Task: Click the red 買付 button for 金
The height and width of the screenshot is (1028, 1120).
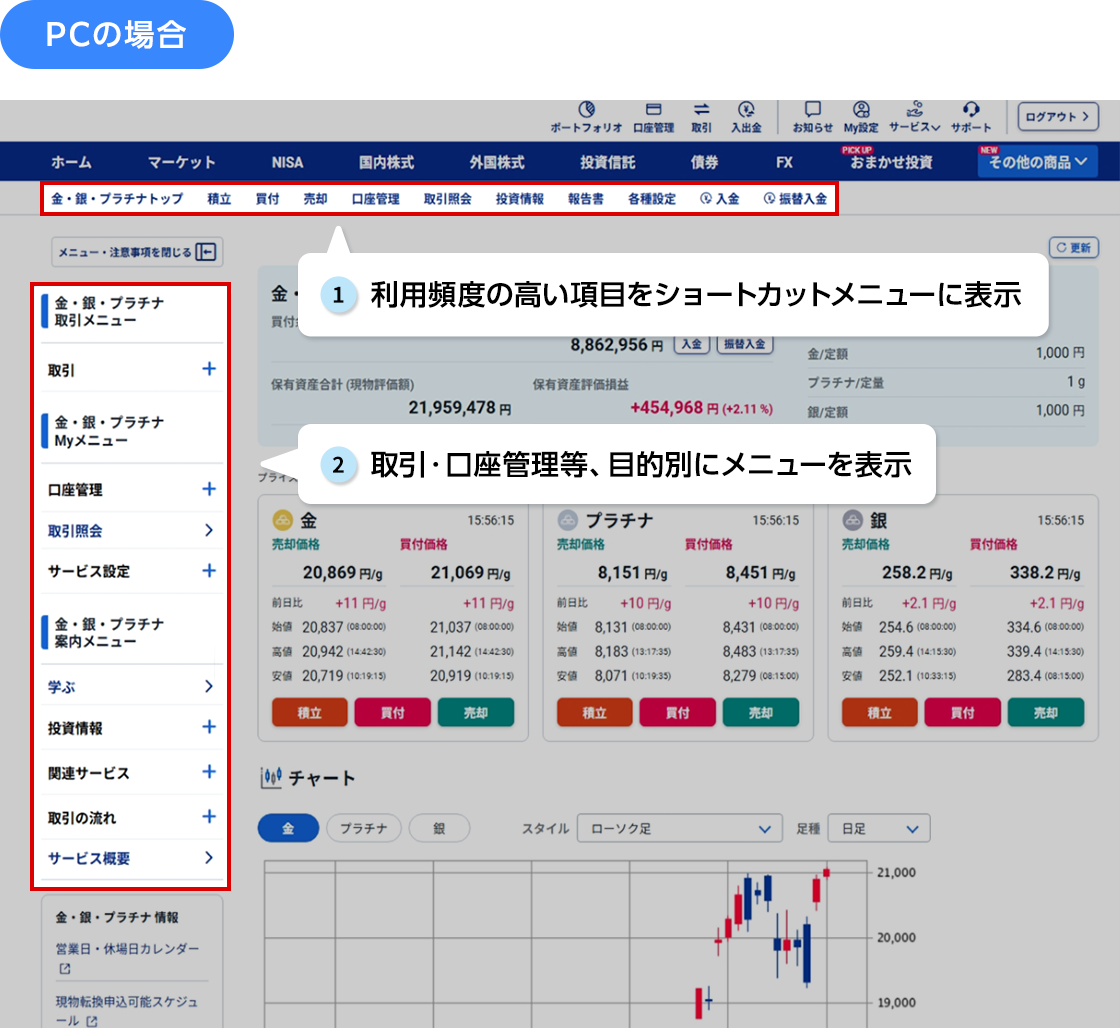Action: coord(392,712)
